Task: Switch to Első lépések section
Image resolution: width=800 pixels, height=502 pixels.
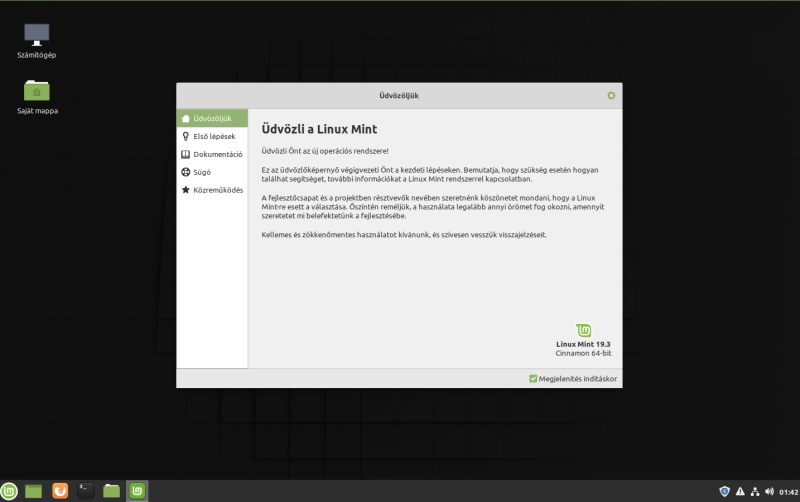Action: tap(212, 136)
